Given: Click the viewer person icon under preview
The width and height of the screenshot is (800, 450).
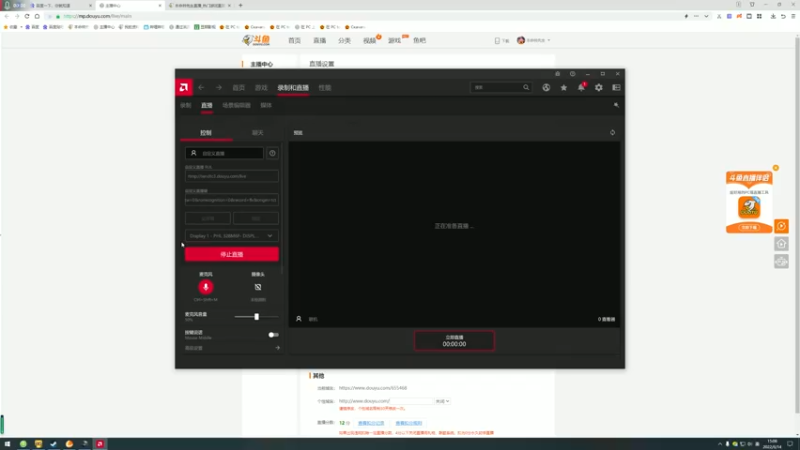Looking at the screenshot, I should pos(298,319).
